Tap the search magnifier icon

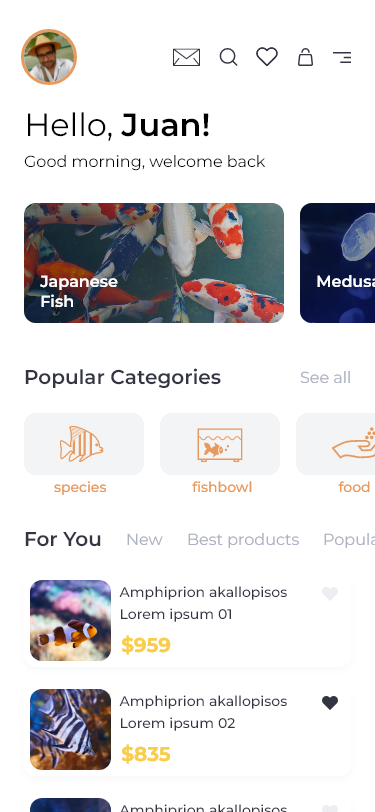(x=228, y=57)
